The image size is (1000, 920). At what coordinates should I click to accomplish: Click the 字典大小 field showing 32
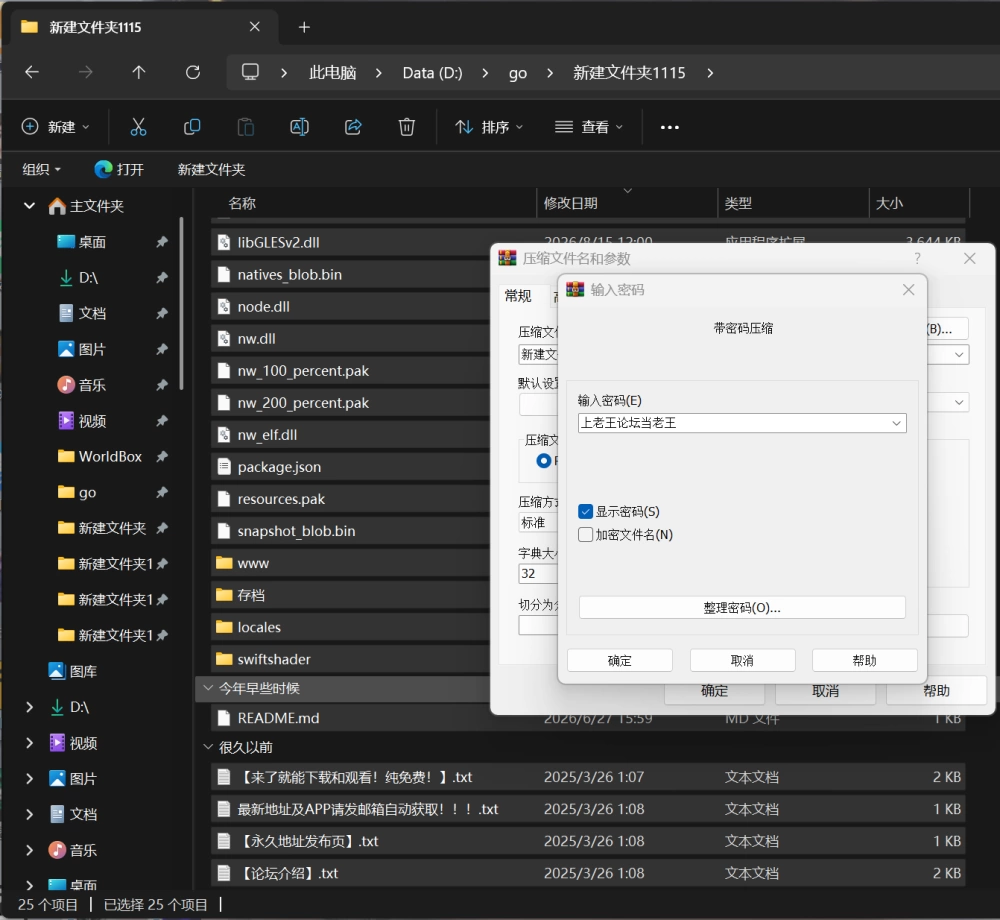(538, 573)
